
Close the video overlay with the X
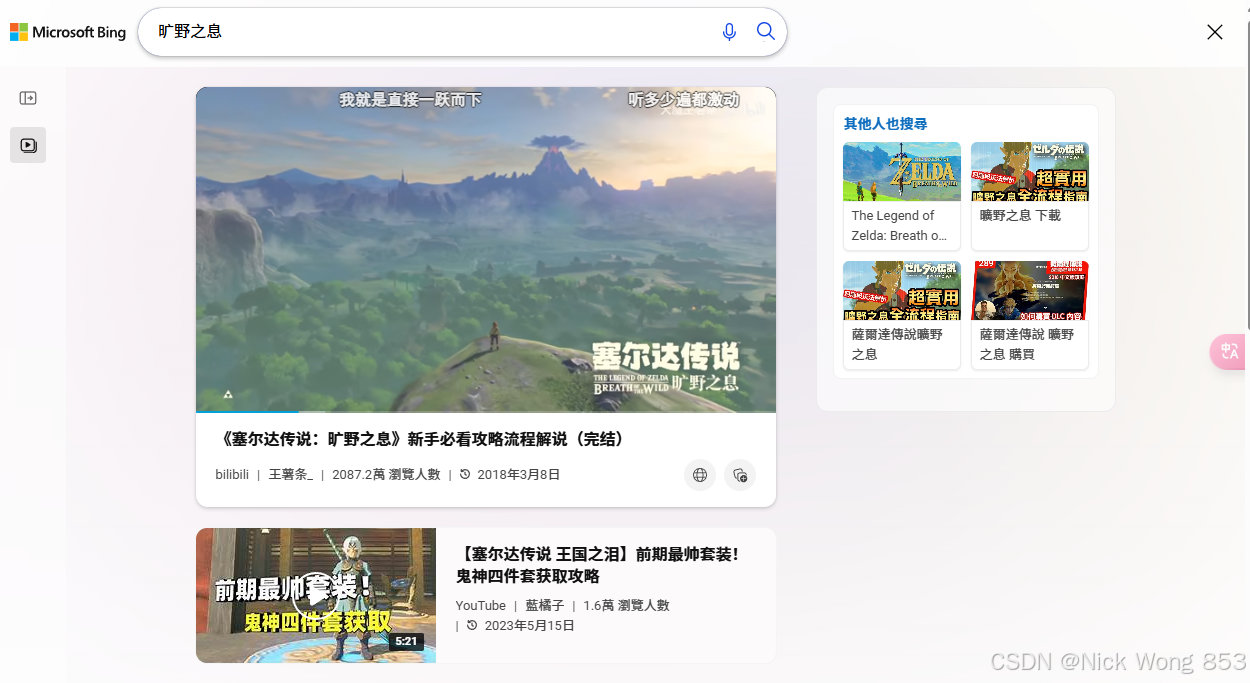(1214, 32)
